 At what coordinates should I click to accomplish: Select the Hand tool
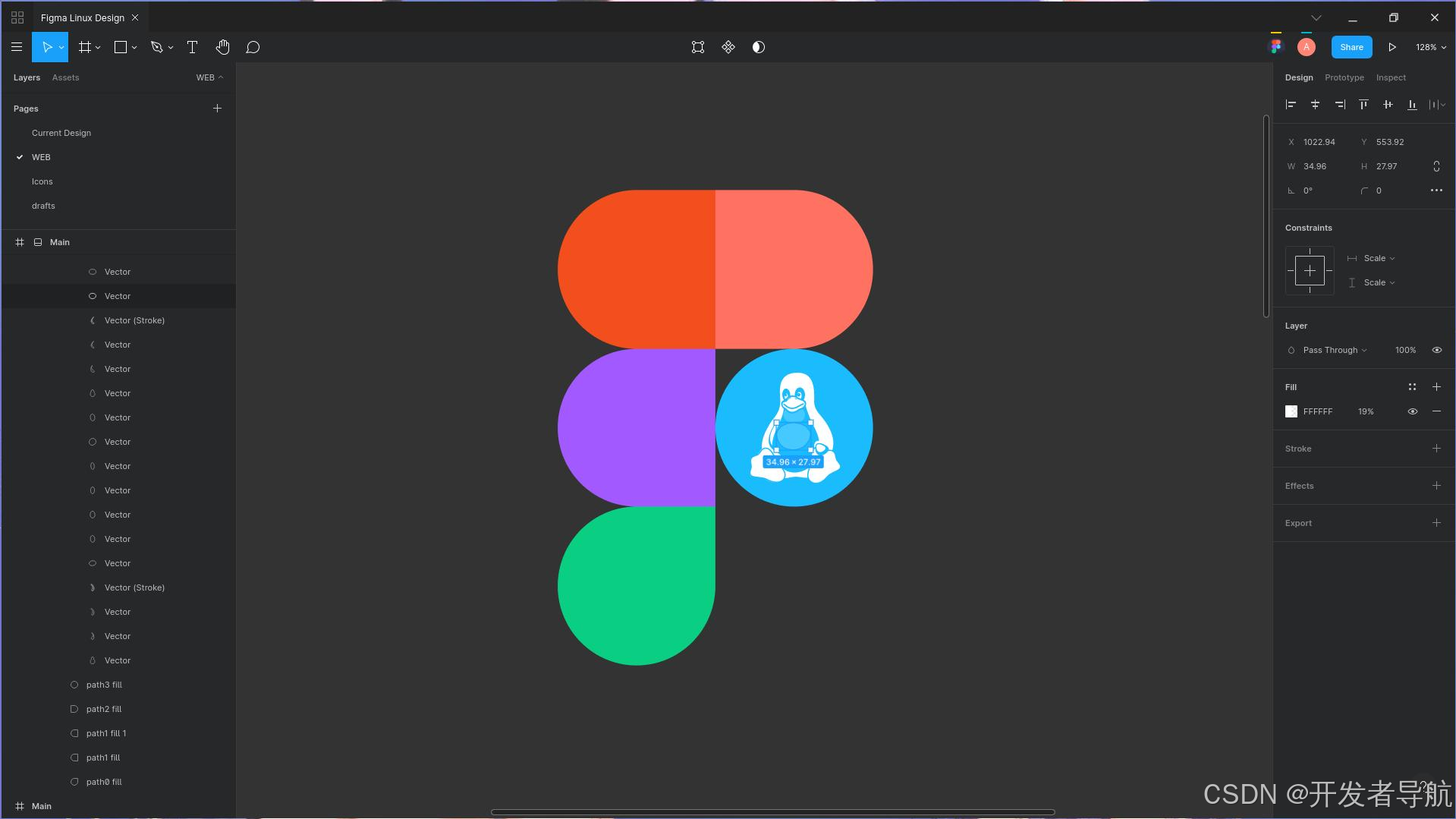222,47
